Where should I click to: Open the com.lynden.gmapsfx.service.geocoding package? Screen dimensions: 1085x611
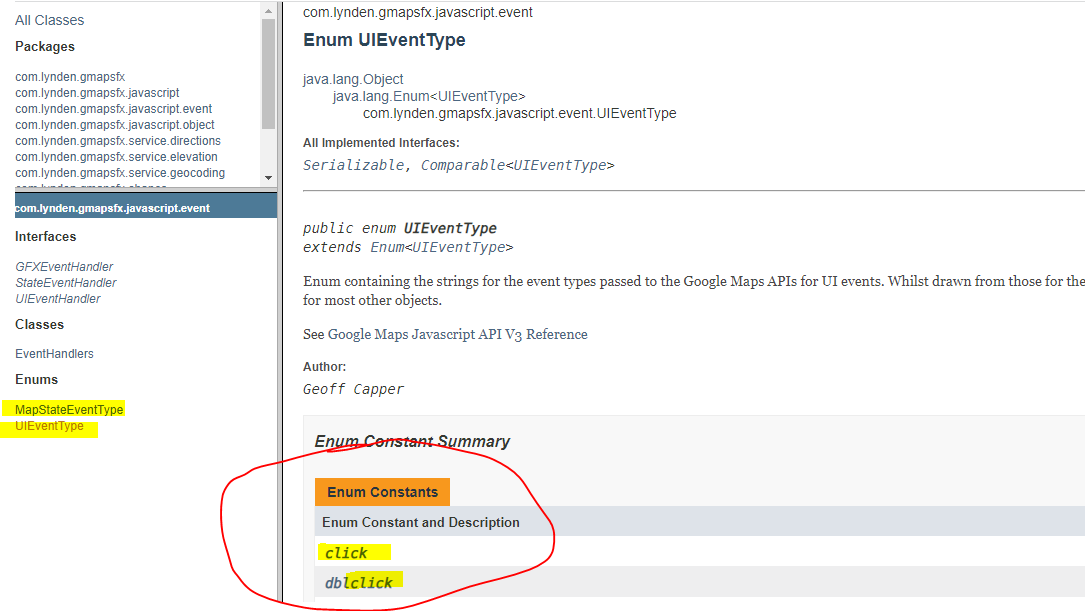tap(120, 173)
